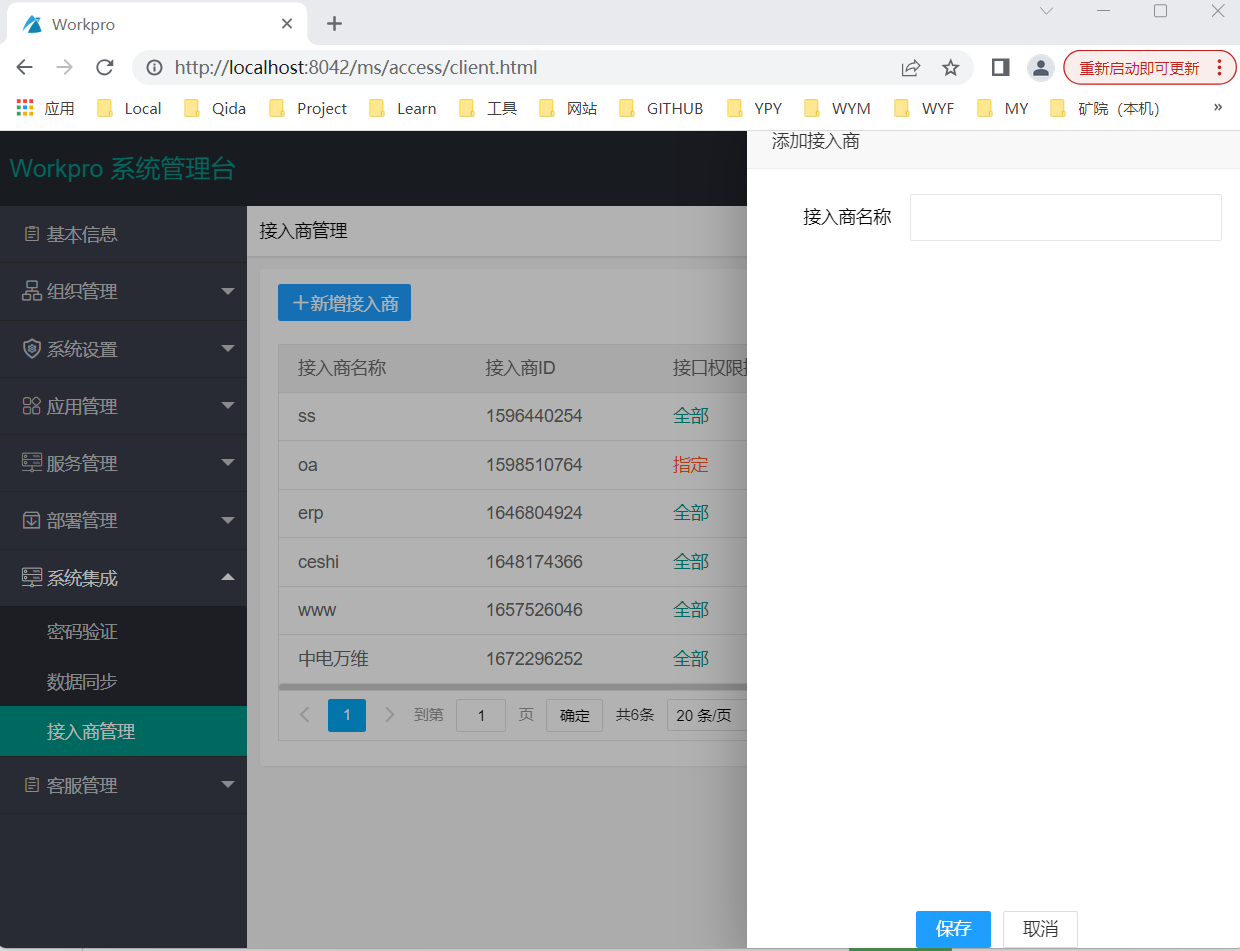1240x951 pixels.
Task: Click the browser reload page icon
Action: tap(104, 68)
